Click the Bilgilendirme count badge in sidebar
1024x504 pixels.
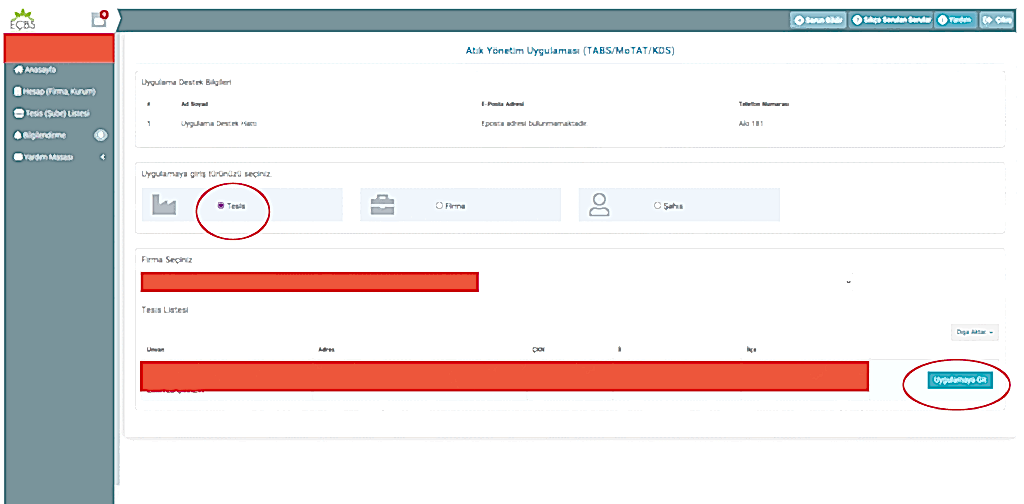coord(100,135)
